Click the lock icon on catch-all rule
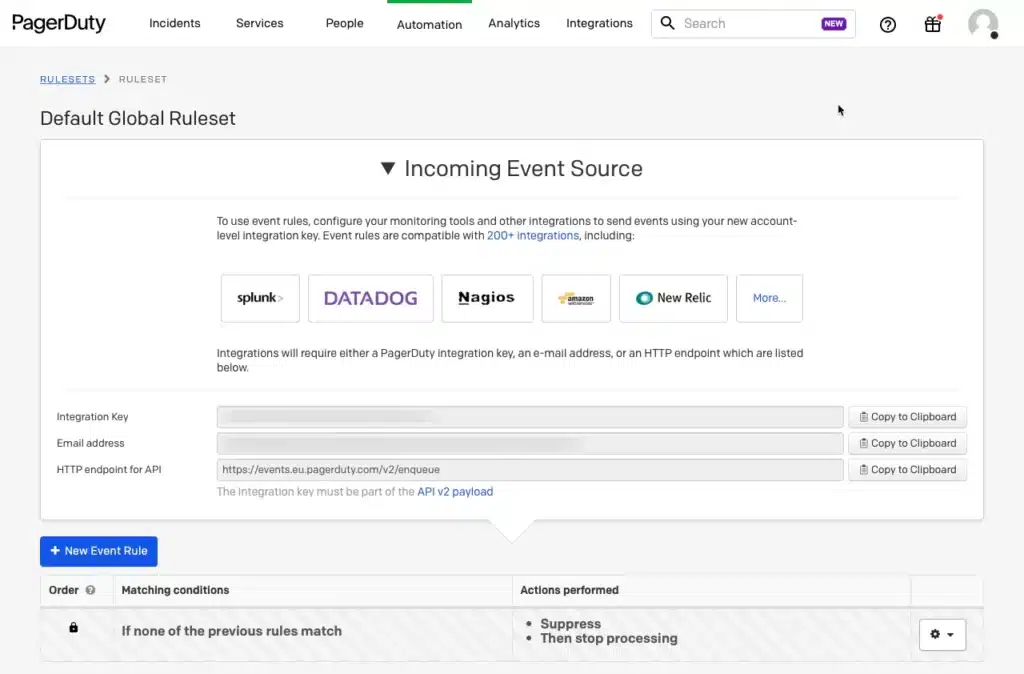The image size is (1024, 674). pyautogui.click(x=74, y=627)
